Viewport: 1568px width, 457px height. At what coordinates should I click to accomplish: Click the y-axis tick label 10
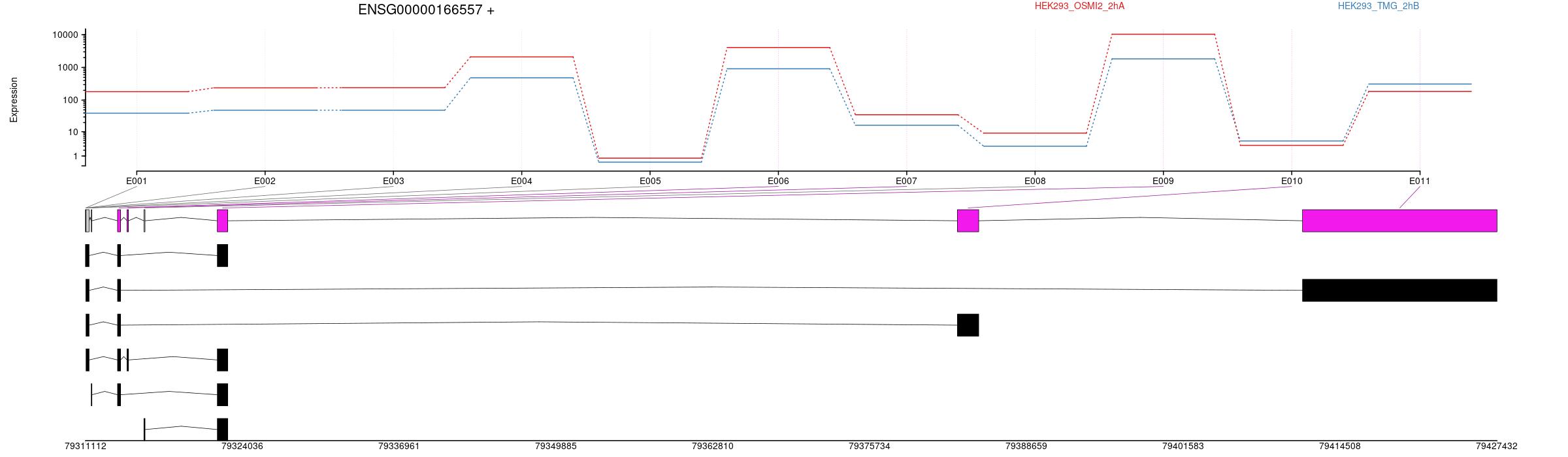point(73,133)
